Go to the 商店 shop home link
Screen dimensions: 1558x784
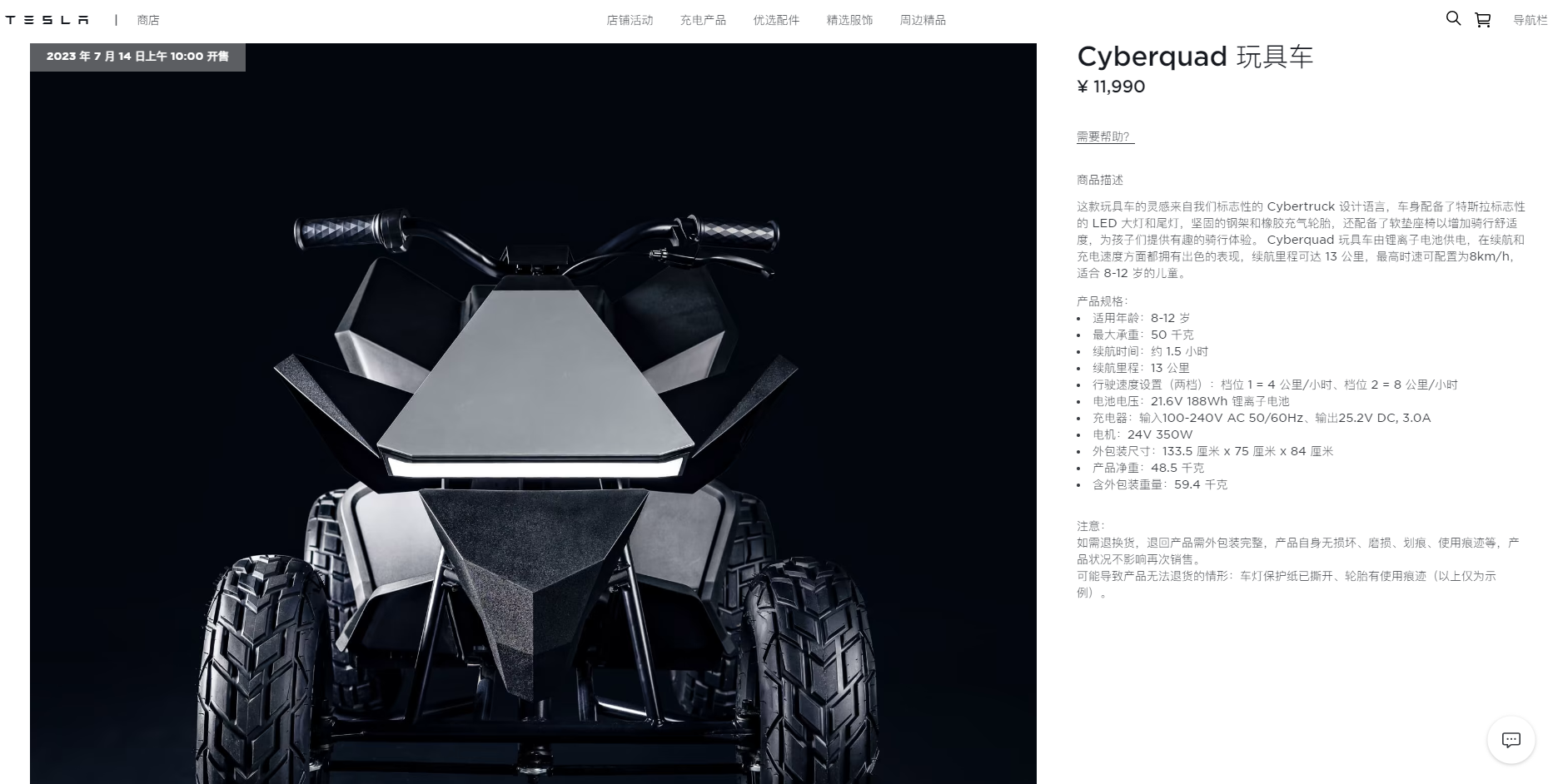148,20
